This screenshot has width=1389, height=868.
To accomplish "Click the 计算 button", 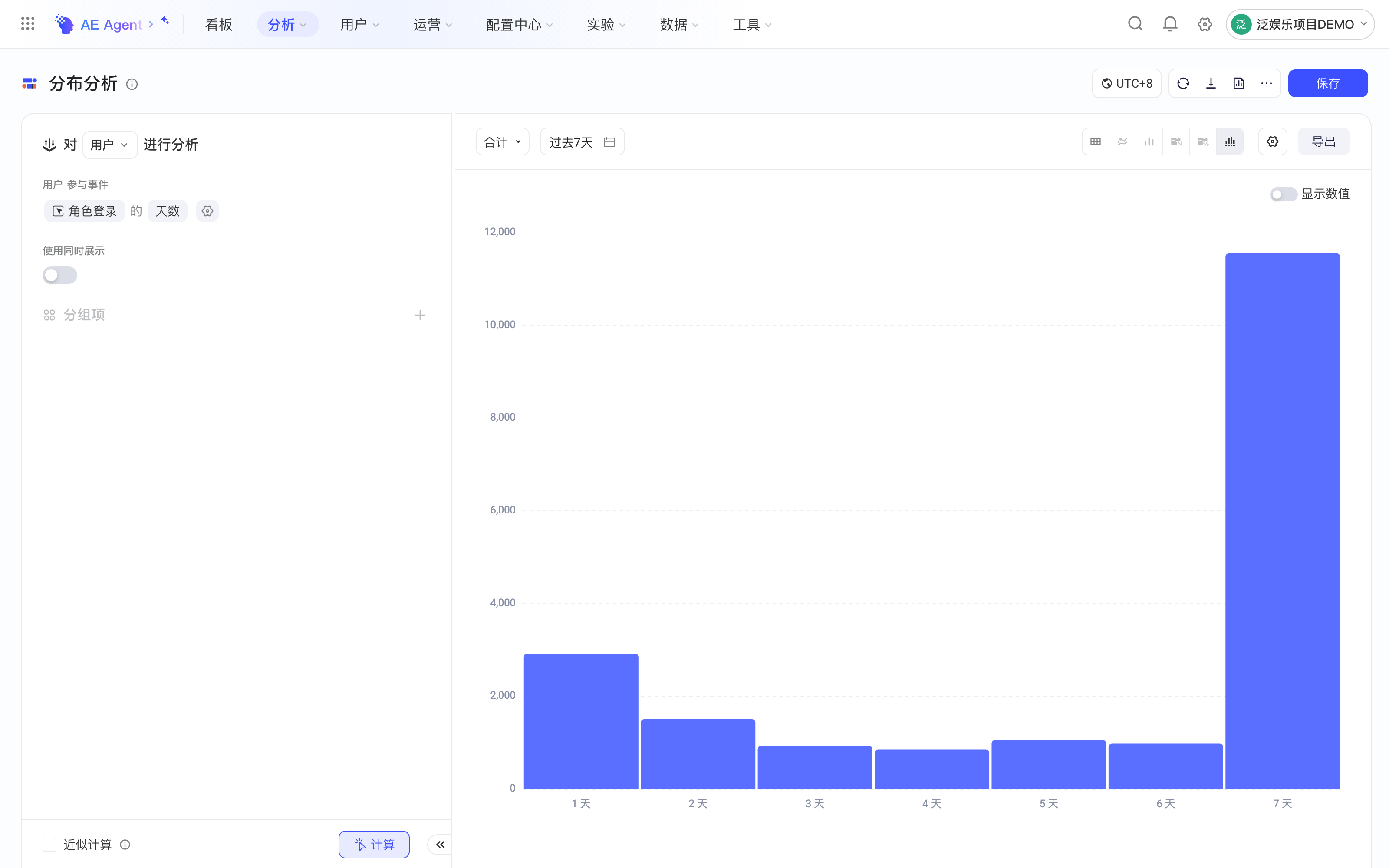I will click(x=374, y=845).
